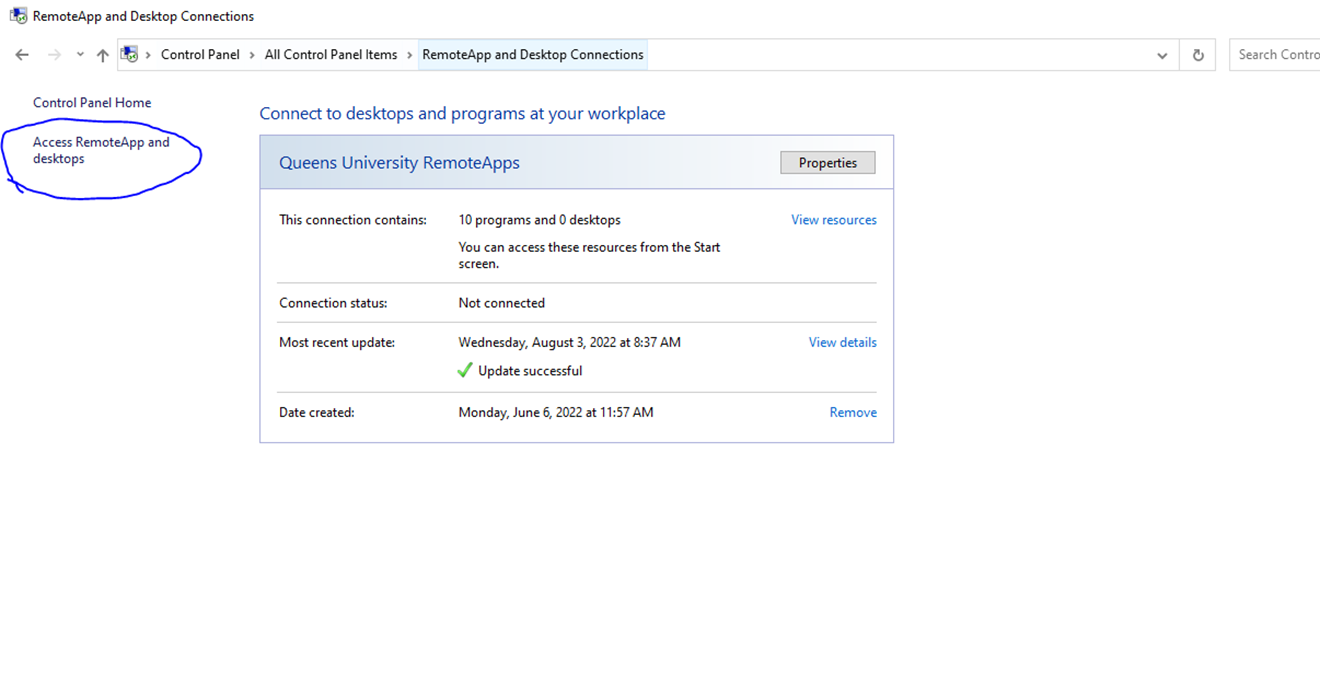Screen dimensions: 1320x673
Task: Select 'Monday, June 6, 2022 at 11:57 AM'
Action: click(556, 412)
